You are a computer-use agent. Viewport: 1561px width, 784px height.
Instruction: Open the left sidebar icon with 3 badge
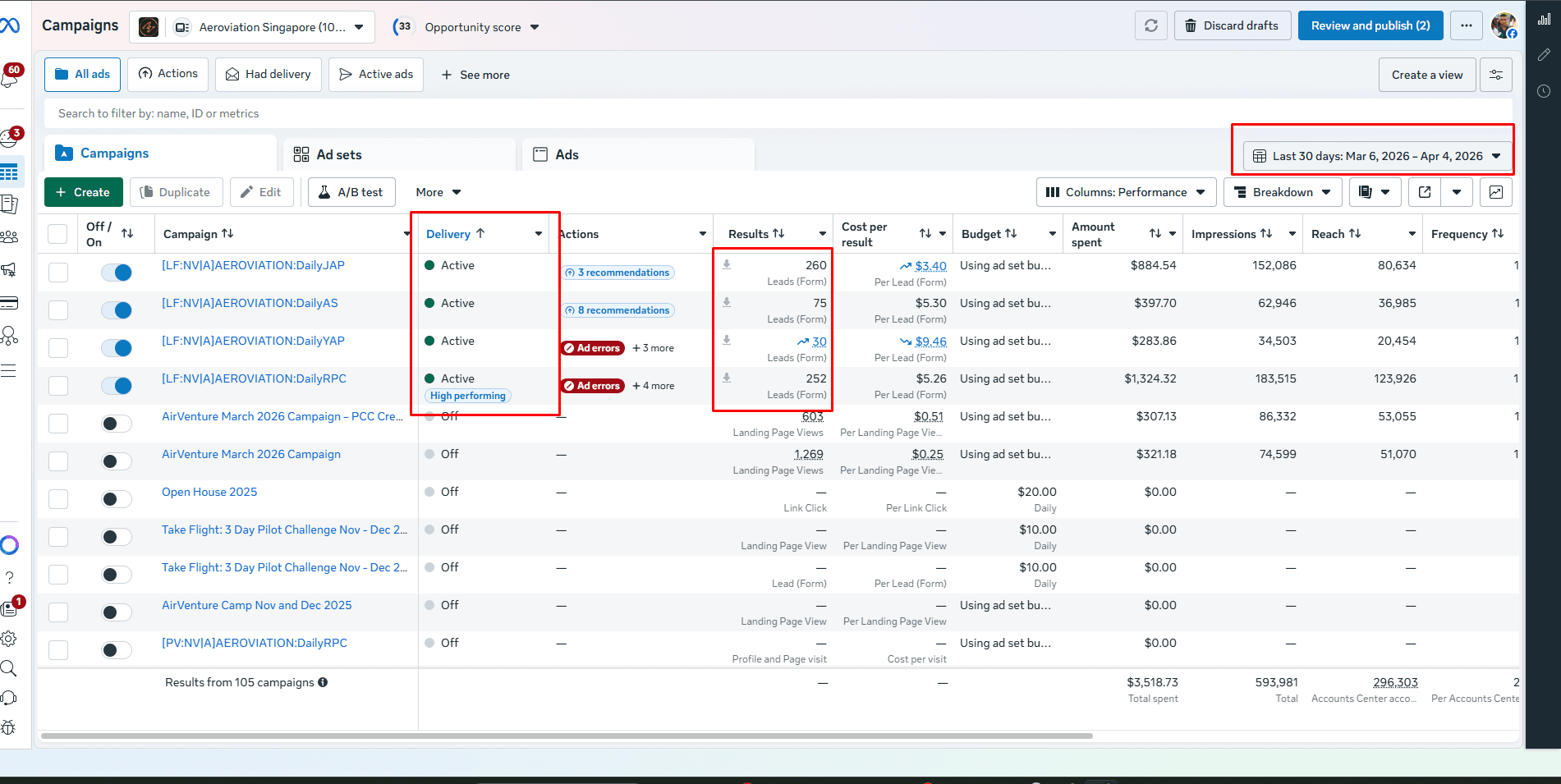point(11,138)
